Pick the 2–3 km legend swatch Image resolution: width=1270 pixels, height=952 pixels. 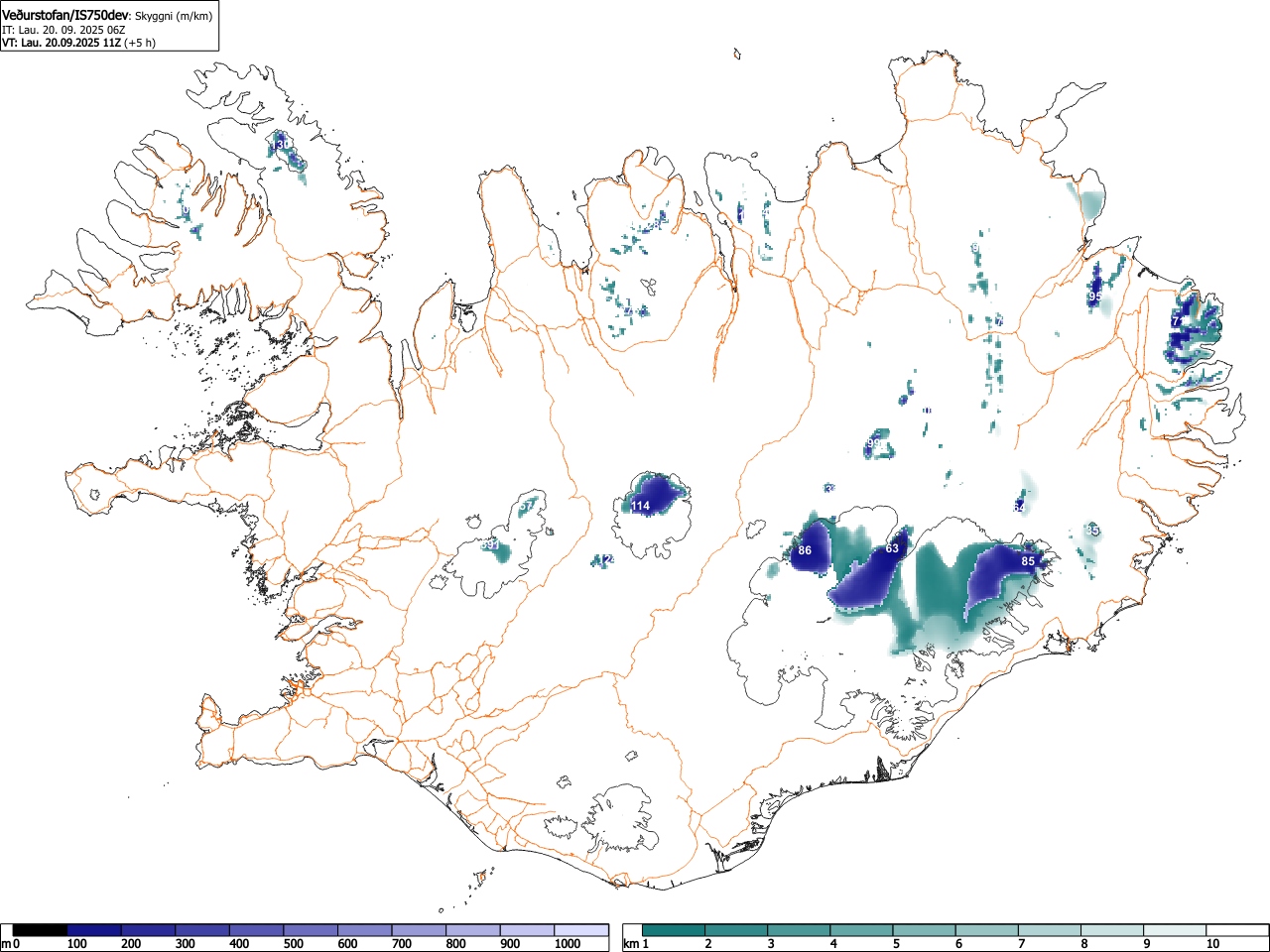(x=737, y=930)
